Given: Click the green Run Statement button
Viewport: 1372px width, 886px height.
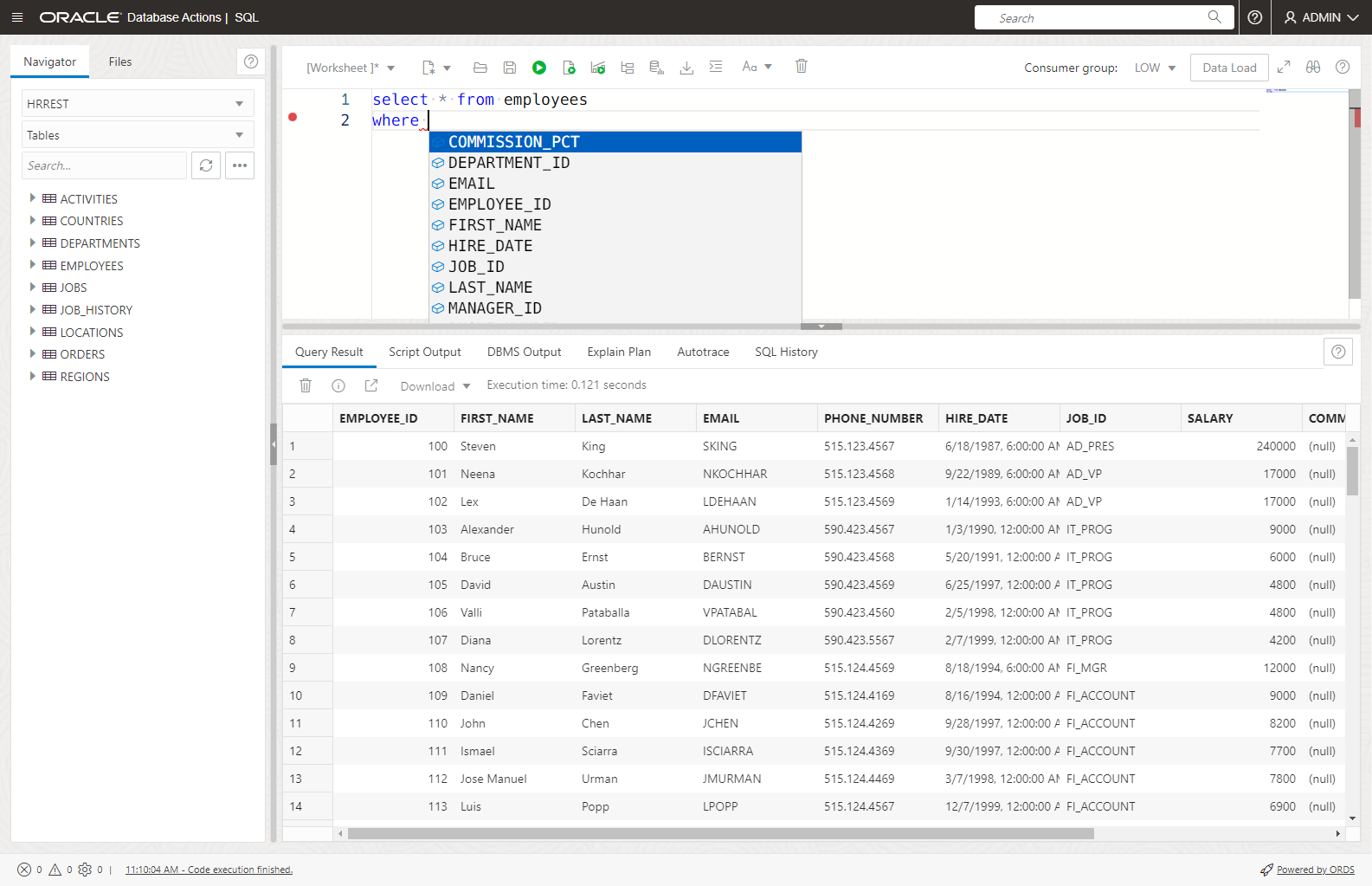Looking at the screenshot, I should click(x=538, y=68).
